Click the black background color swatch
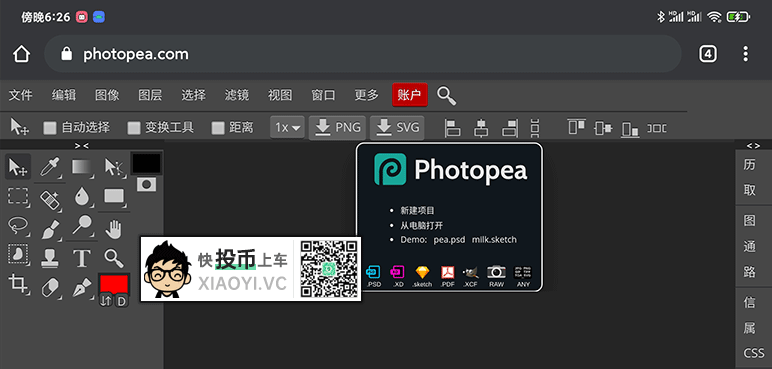 (x=146, y=164)
